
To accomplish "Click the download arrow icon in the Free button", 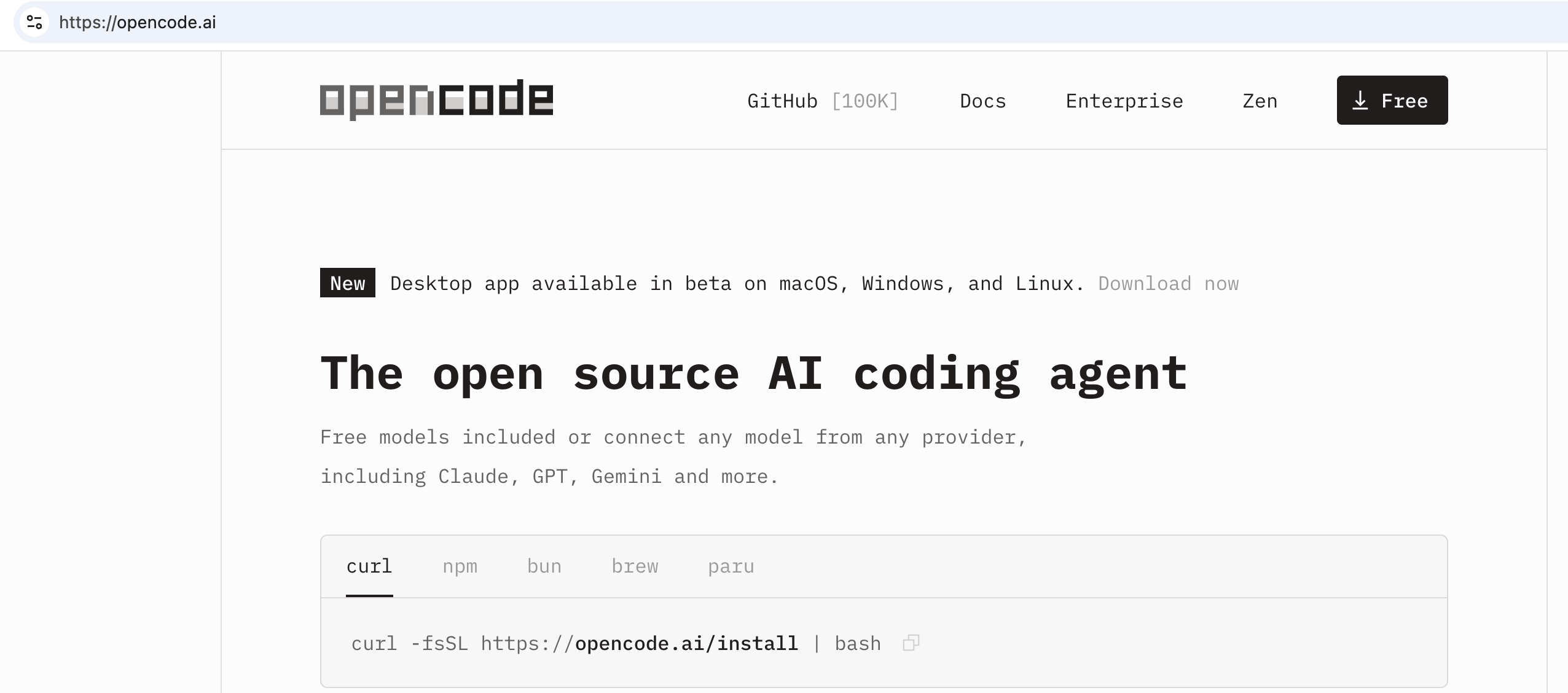I will (x=1361, y=100).
